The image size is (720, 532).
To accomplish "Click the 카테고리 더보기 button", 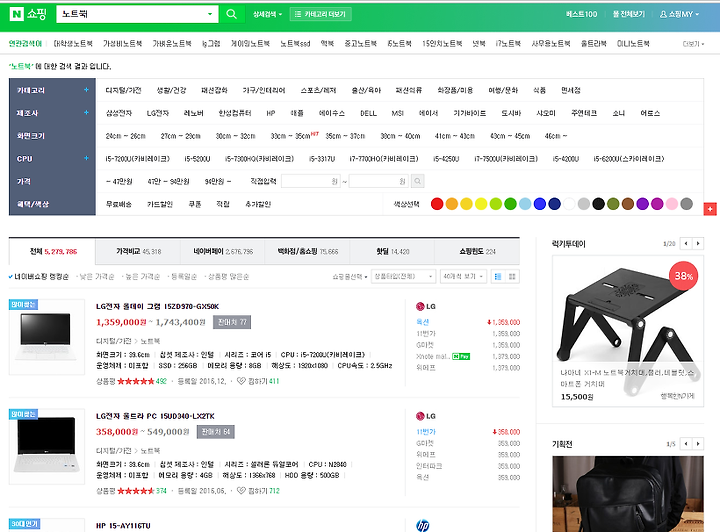I will click(321, 14).
